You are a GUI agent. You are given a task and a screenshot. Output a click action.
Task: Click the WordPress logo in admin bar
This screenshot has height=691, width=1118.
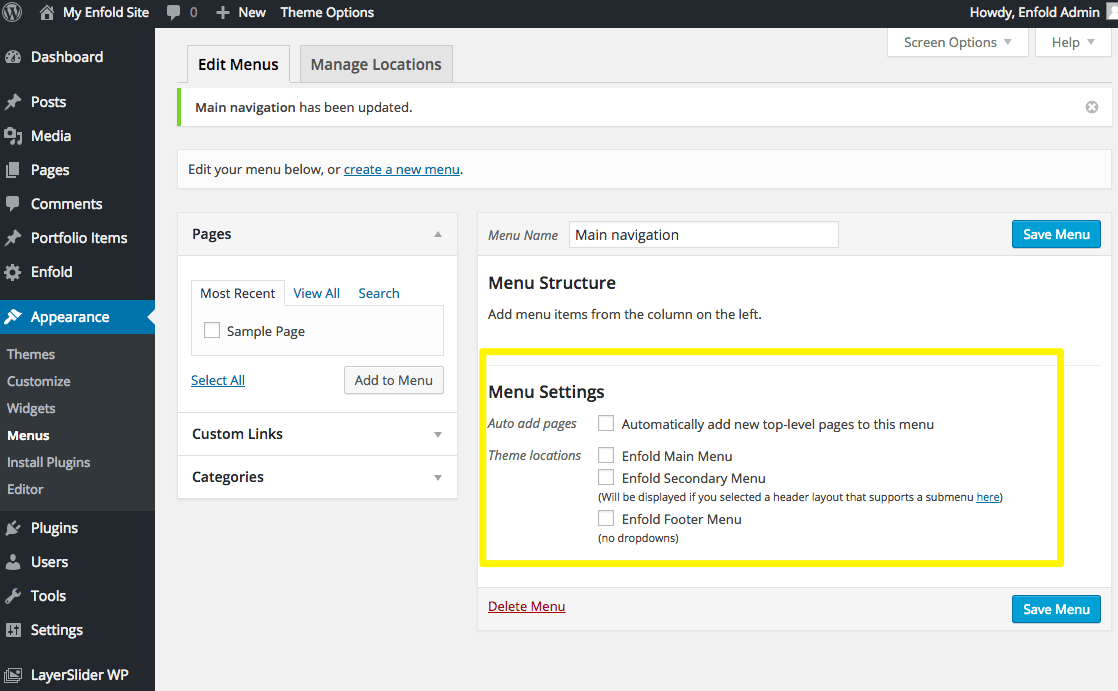tap(12, 13)
